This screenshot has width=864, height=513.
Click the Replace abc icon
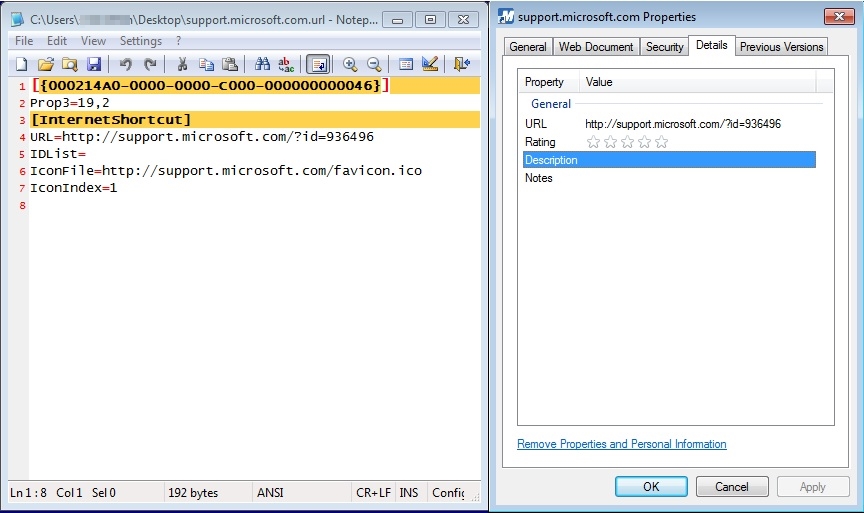(x=286, y=64)
